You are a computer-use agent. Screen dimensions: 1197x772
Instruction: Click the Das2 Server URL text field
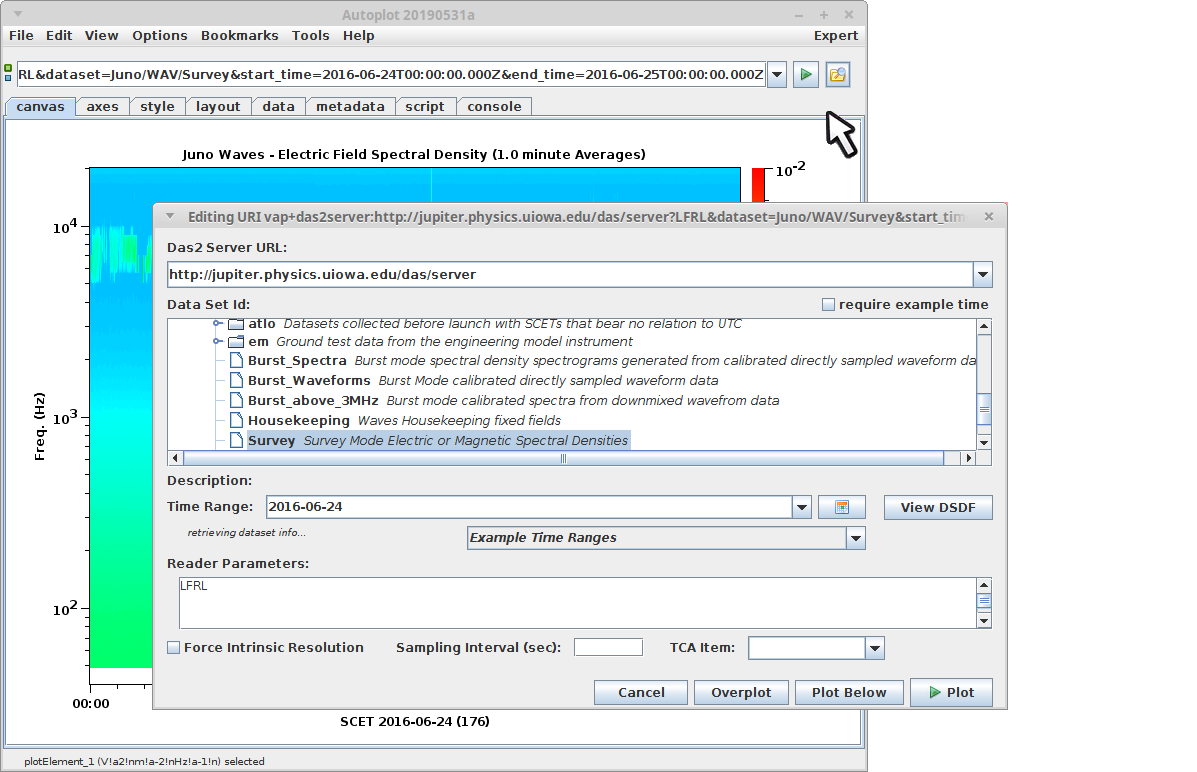coord(570,275)
